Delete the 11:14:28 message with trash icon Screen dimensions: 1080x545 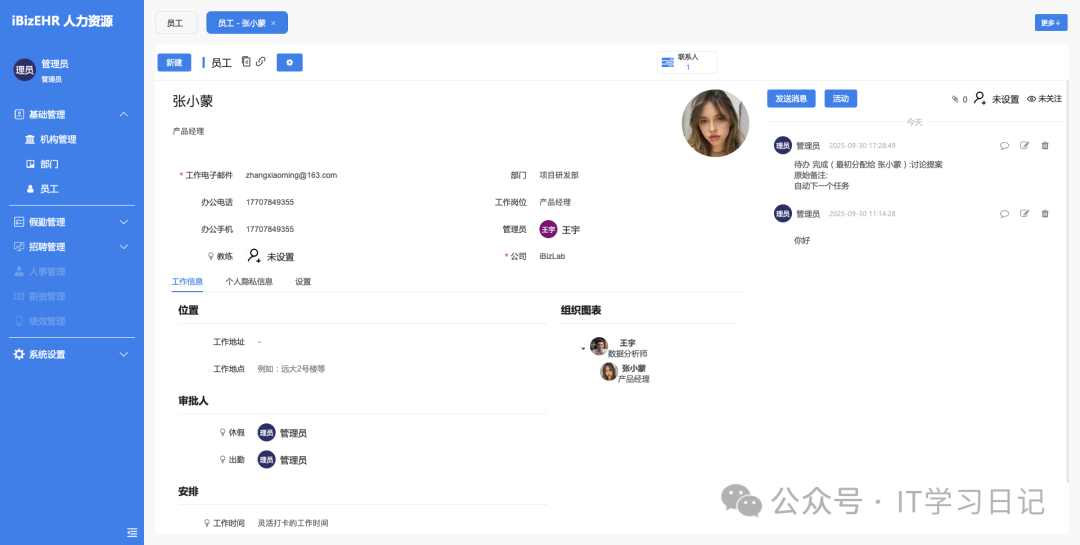coord(1045,213)
